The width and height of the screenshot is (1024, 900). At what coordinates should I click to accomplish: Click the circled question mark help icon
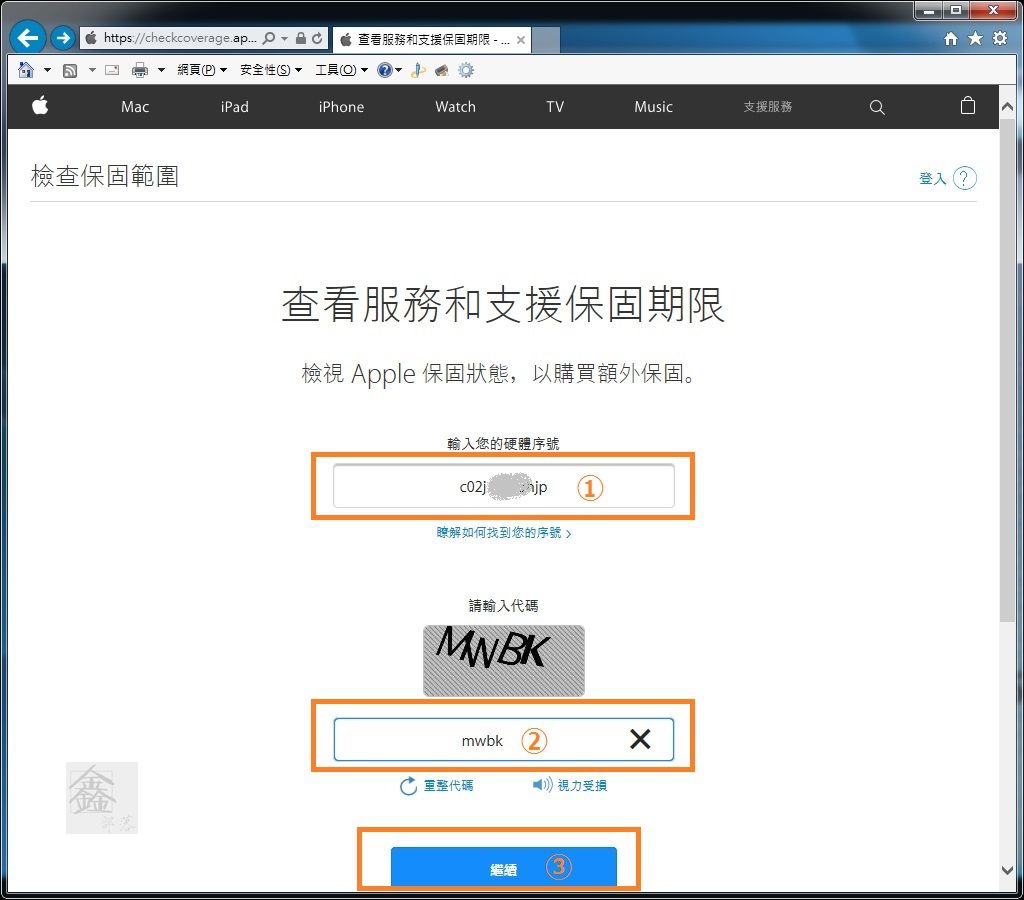[965, 178]
